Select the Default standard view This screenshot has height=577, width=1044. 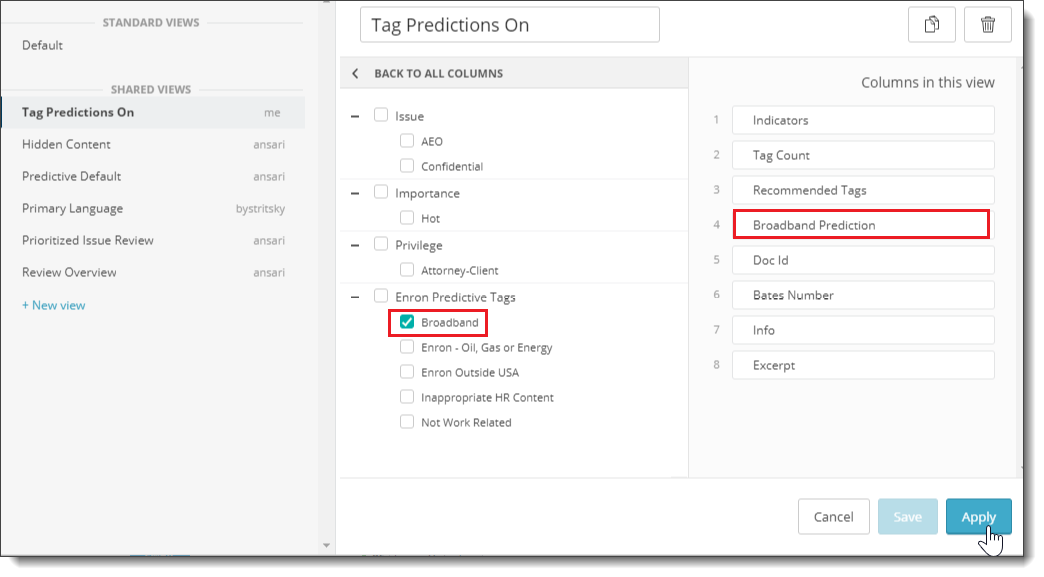(x=42, y=45)
